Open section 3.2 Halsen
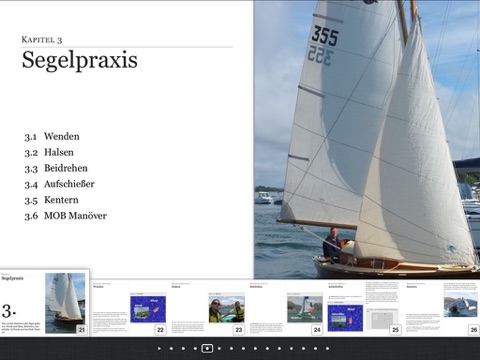This screenshot has width=480, height=360. (x=49, y=153)
